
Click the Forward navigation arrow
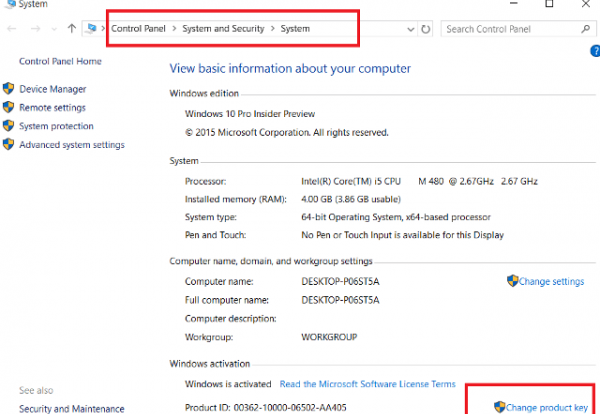click(x=35, y=29)
